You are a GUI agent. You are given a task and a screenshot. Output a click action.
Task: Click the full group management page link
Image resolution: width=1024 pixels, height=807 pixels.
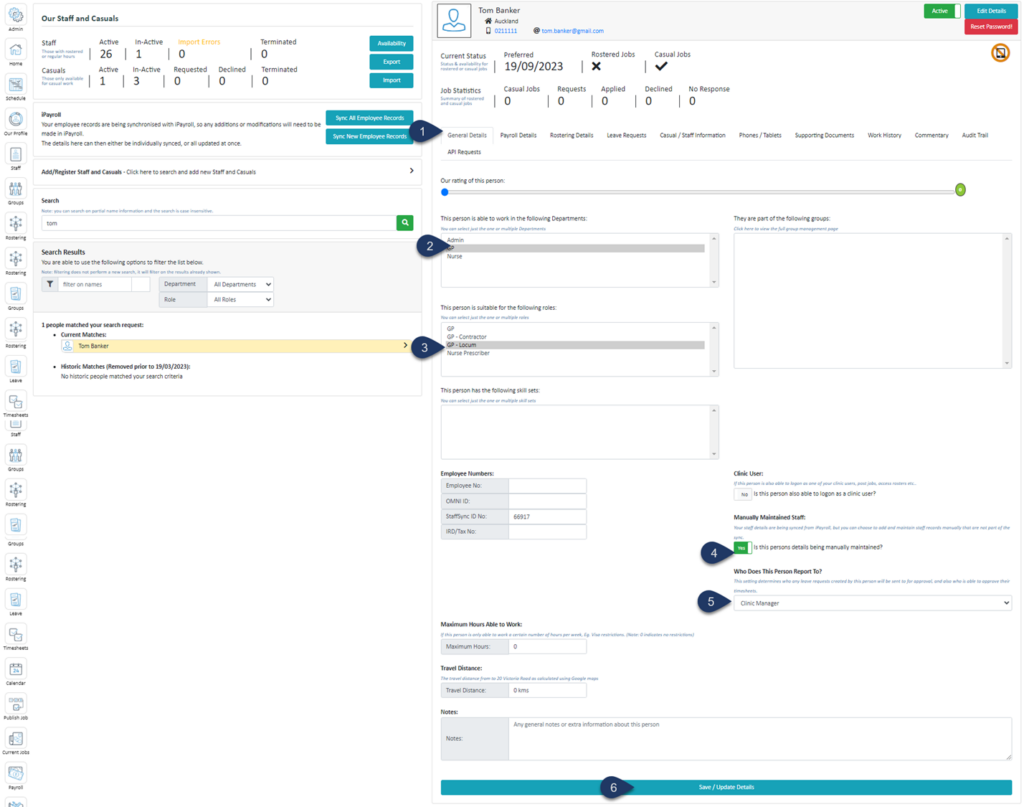[786, 229]
